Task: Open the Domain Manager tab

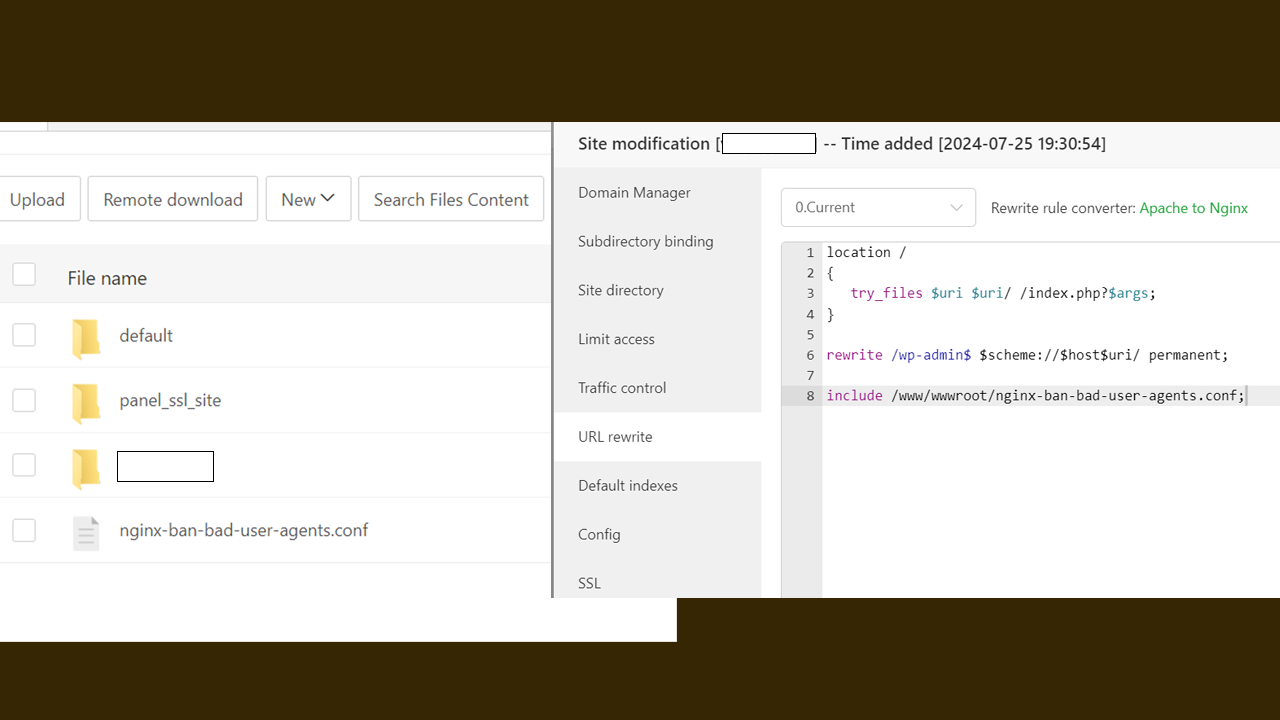Action: 634,192
